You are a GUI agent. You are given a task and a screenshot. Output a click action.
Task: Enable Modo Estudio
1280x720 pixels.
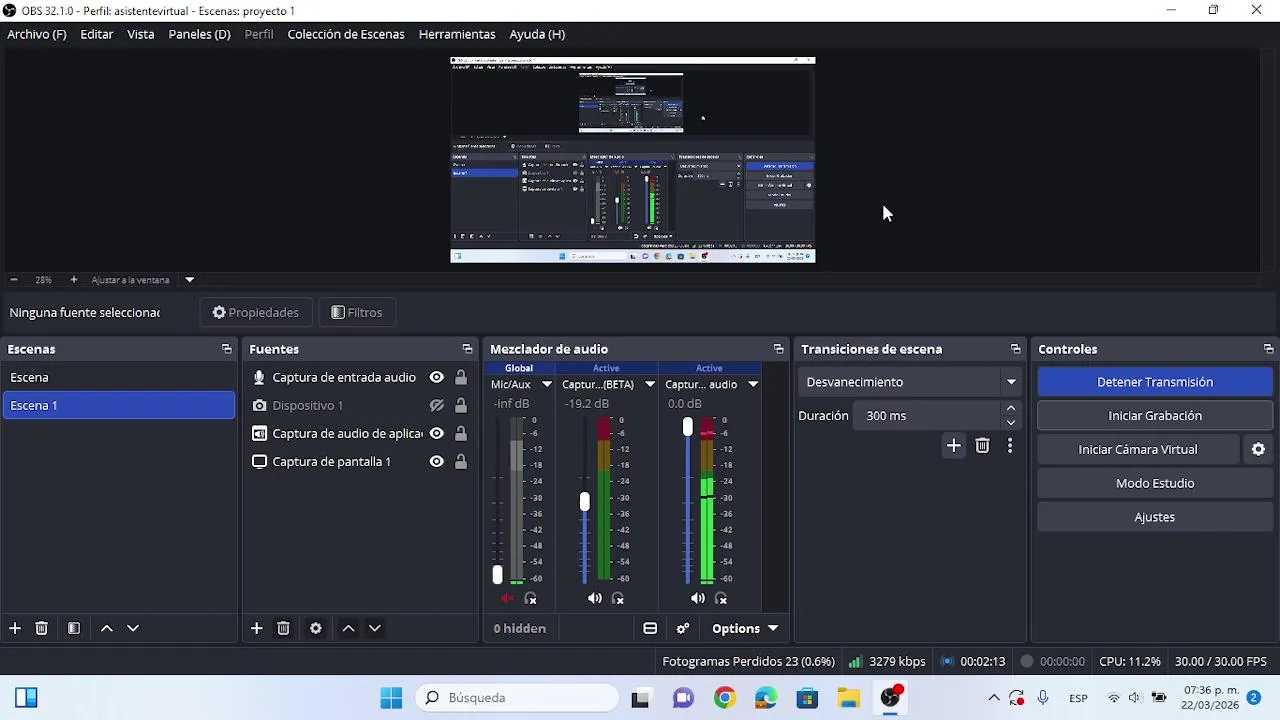(1155, 483)
